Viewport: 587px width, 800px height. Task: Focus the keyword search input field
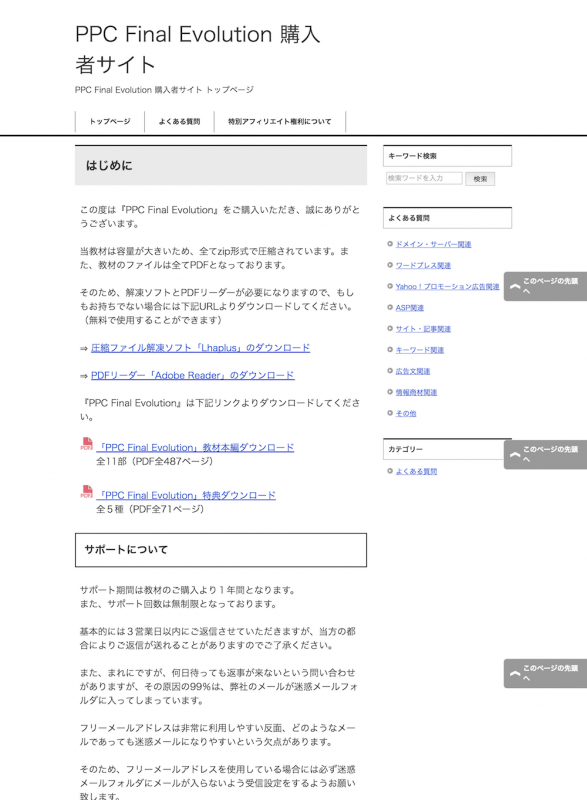click(424, 178)
